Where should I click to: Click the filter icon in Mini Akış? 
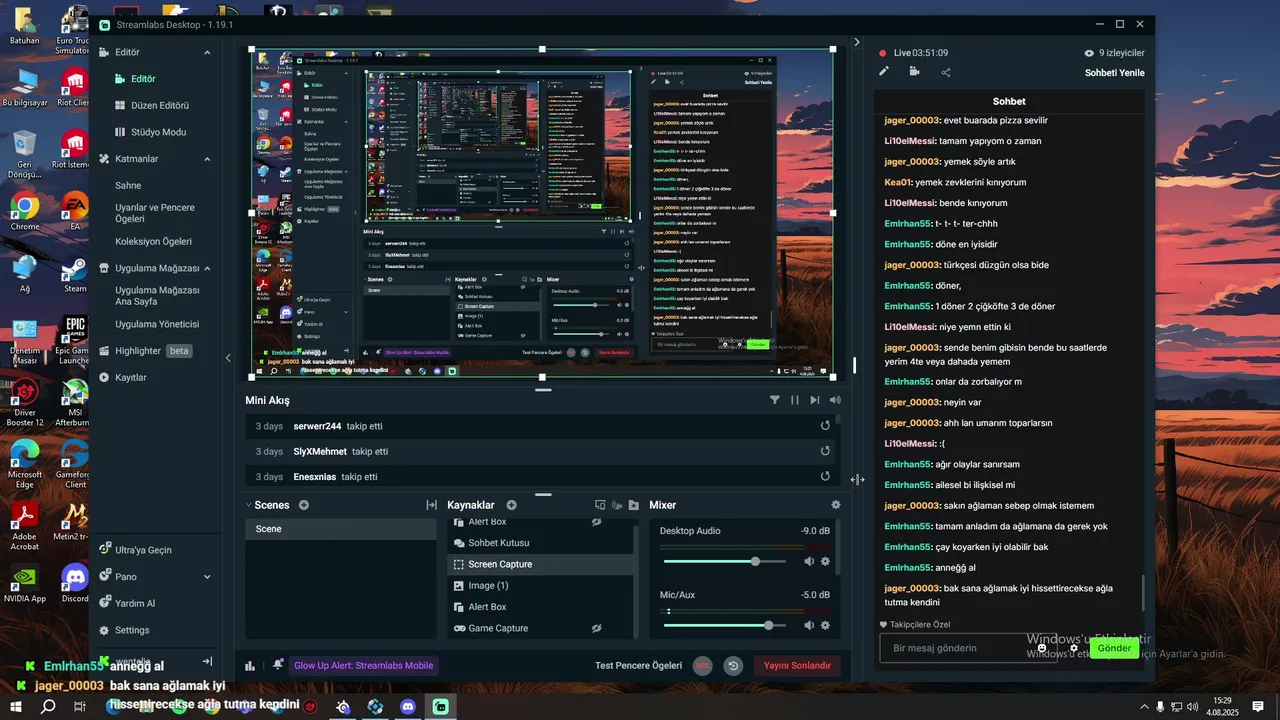coord(775,400)
